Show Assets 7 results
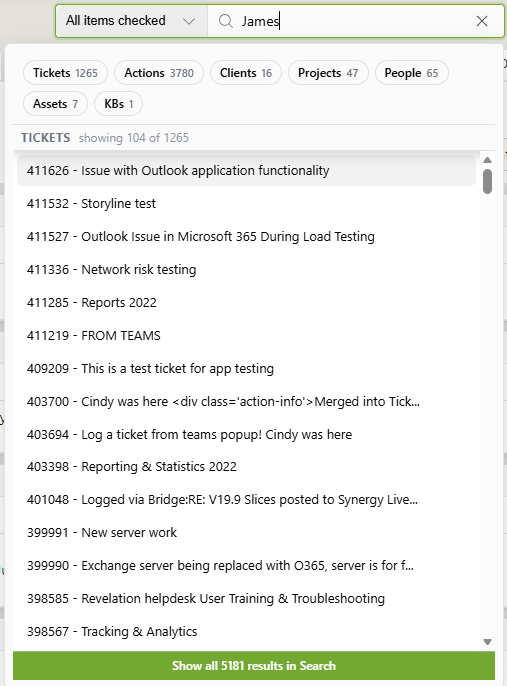This screenshot has width=507, height=686. [x=56, y=104]
